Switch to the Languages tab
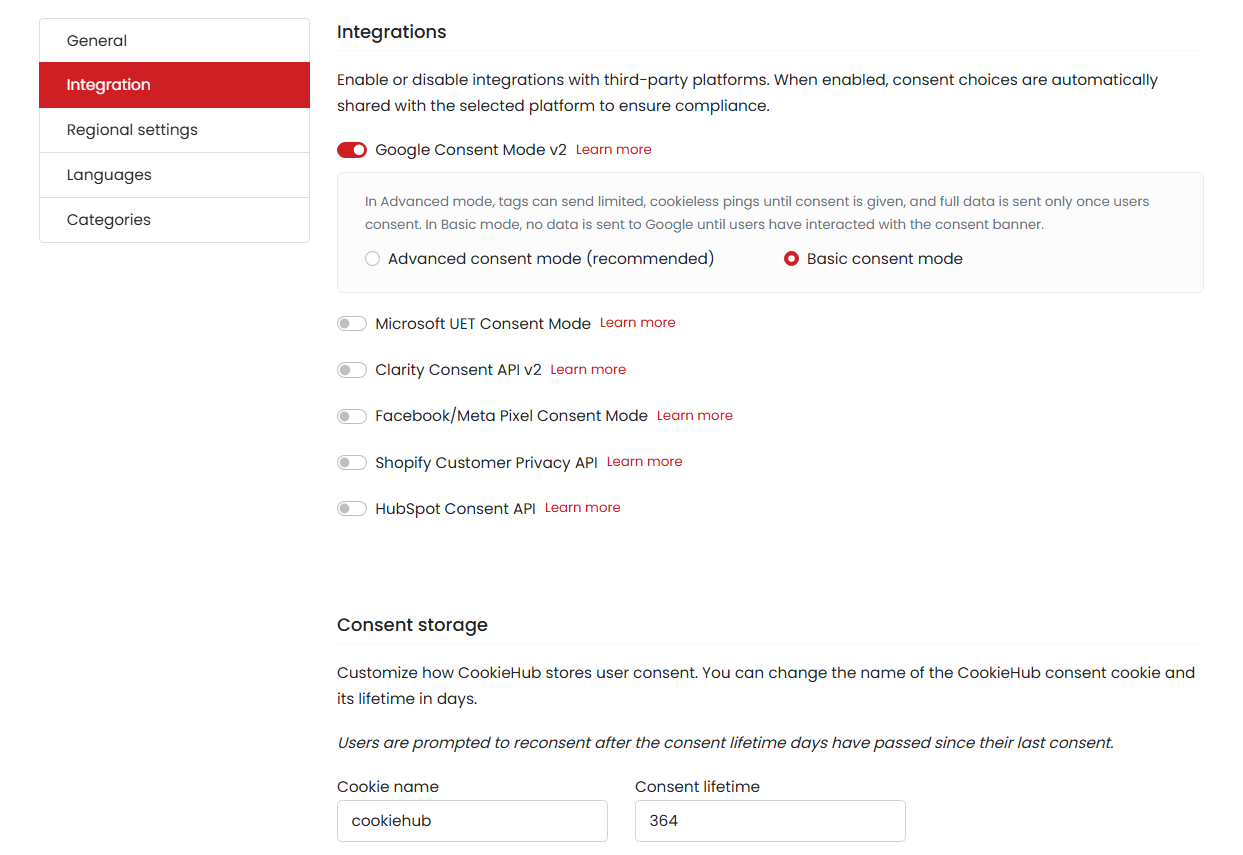The width and height of the screenshot is (1243, 855). click(174, 175)
